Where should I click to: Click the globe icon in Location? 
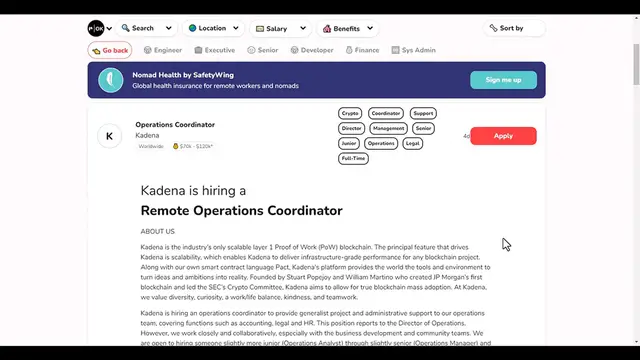coord(192,28)
